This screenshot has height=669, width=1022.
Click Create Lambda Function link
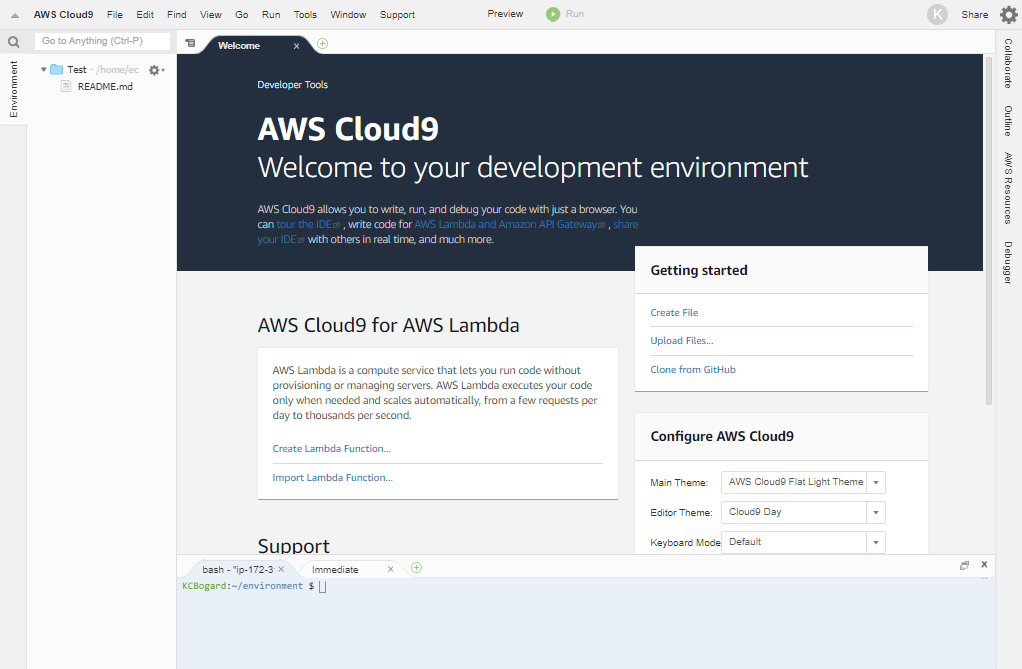331,449
